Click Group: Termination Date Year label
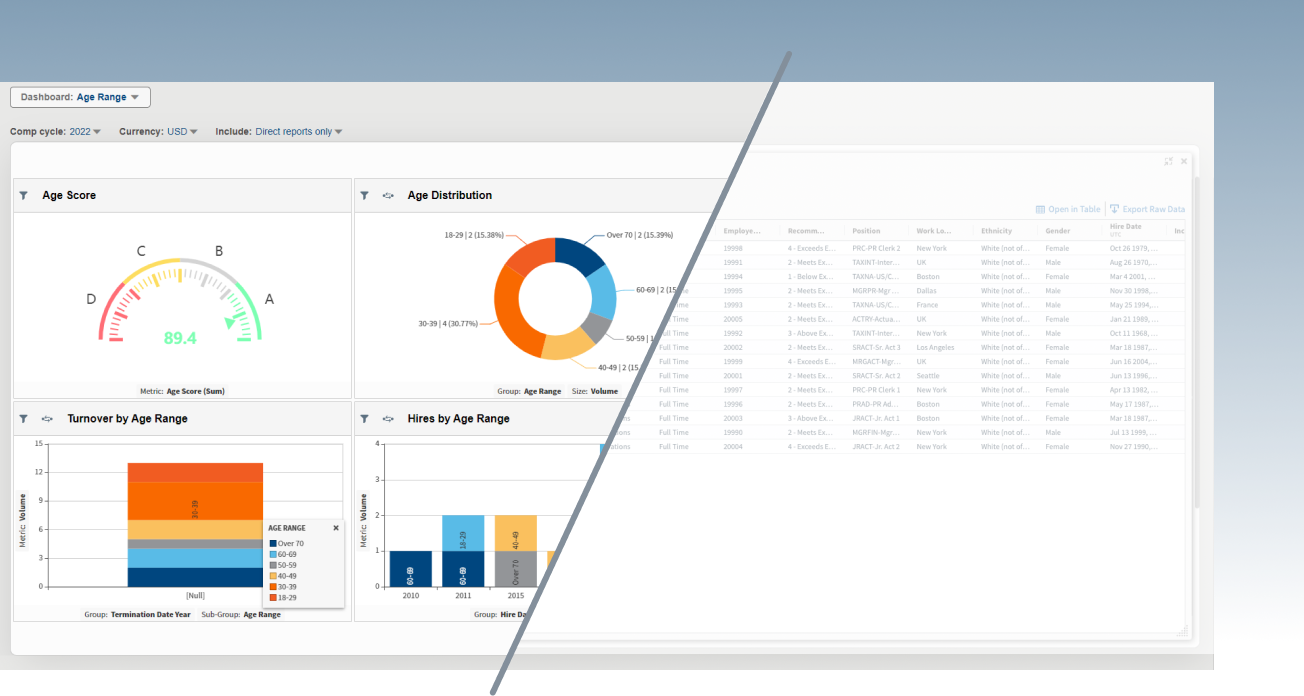The image size is (1304, 696). (x=137, y=614)
